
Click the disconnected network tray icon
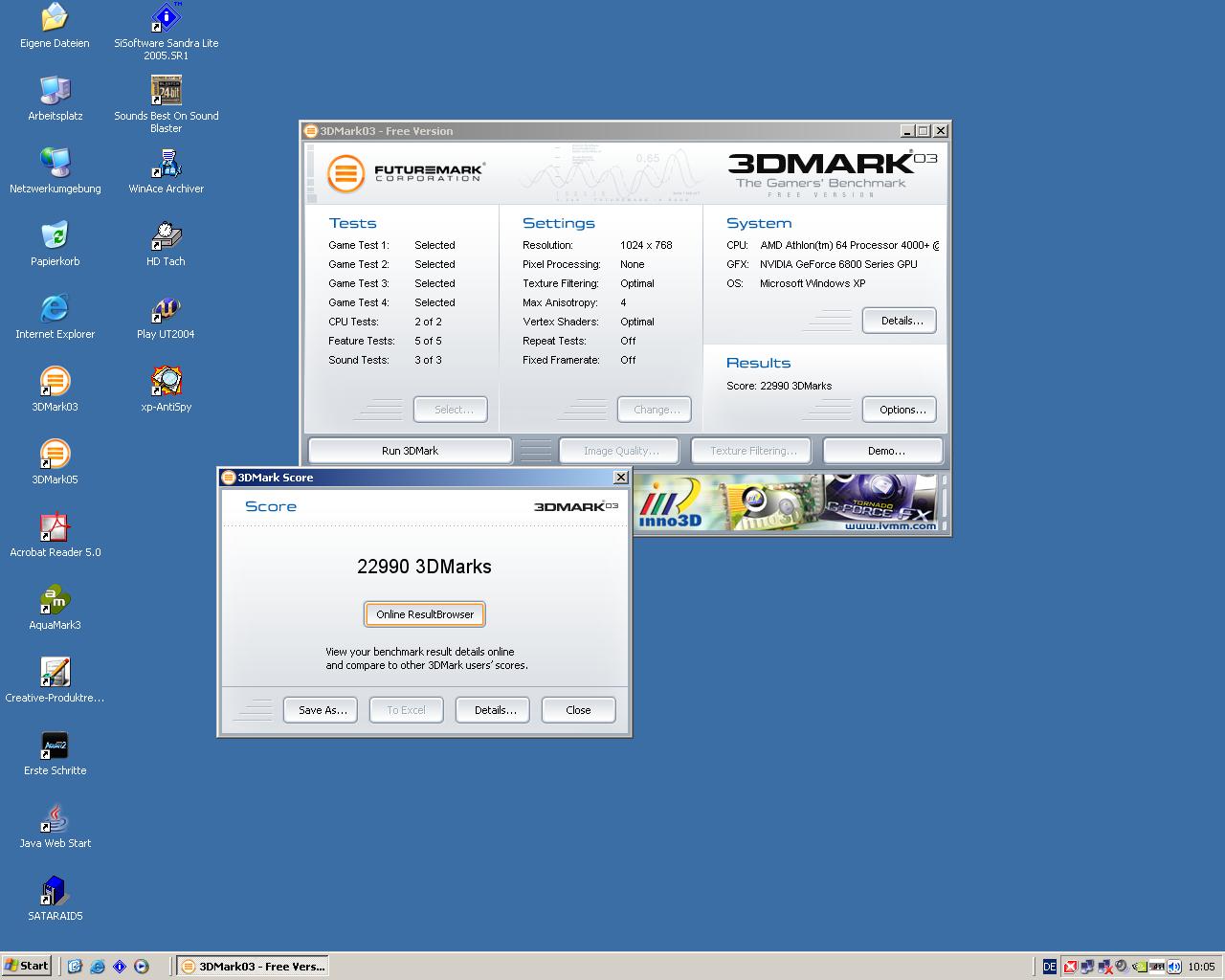(x=1105, y=967)
